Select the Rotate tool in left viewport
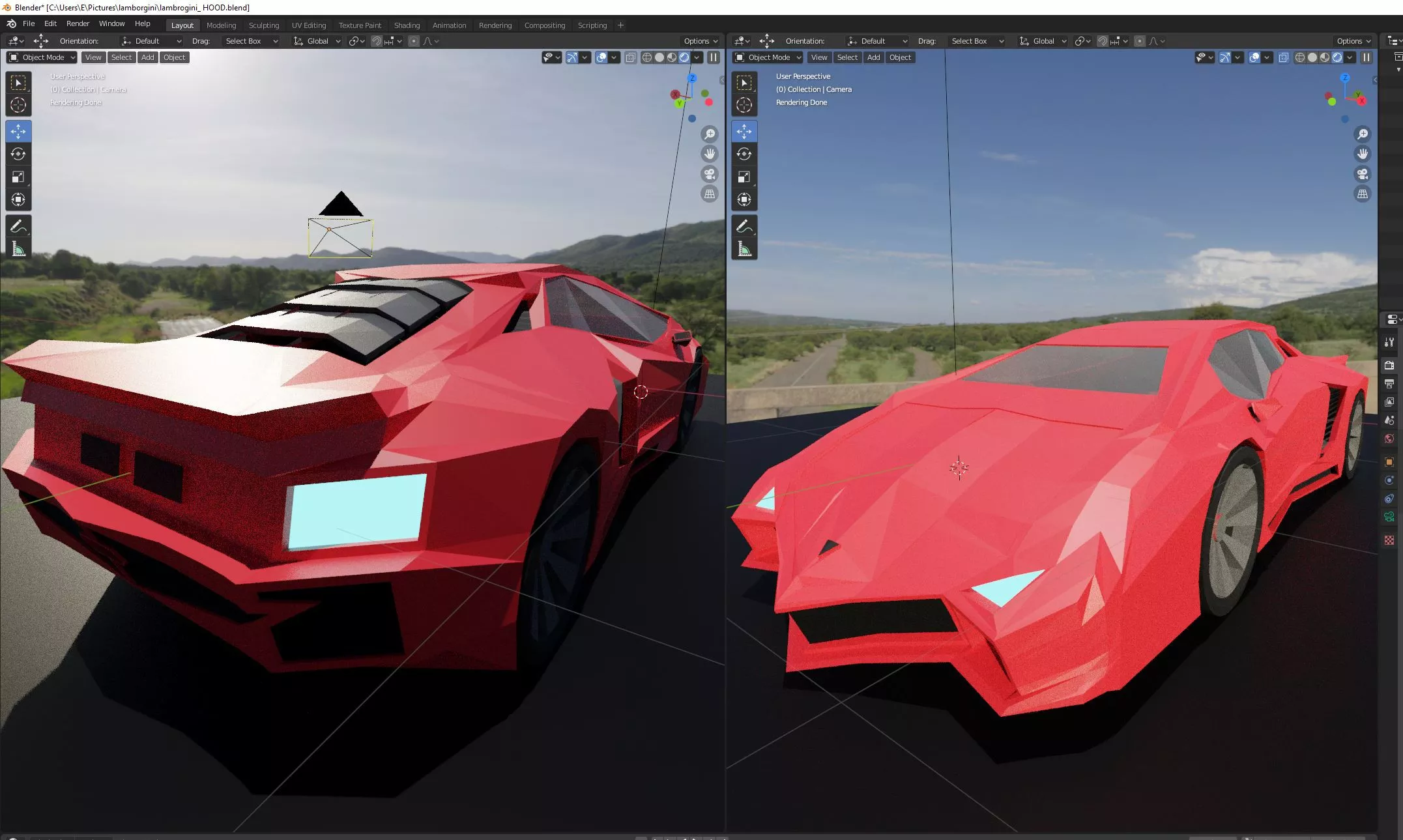 coord(18,154)
